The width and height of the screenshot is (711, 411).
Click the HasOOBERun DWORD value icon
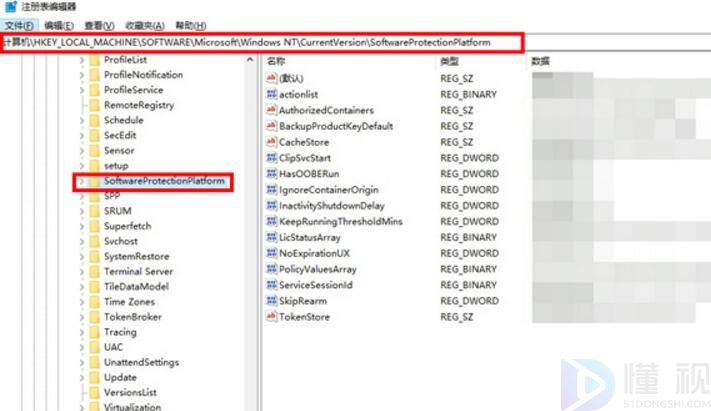click(x=271, y=173)
